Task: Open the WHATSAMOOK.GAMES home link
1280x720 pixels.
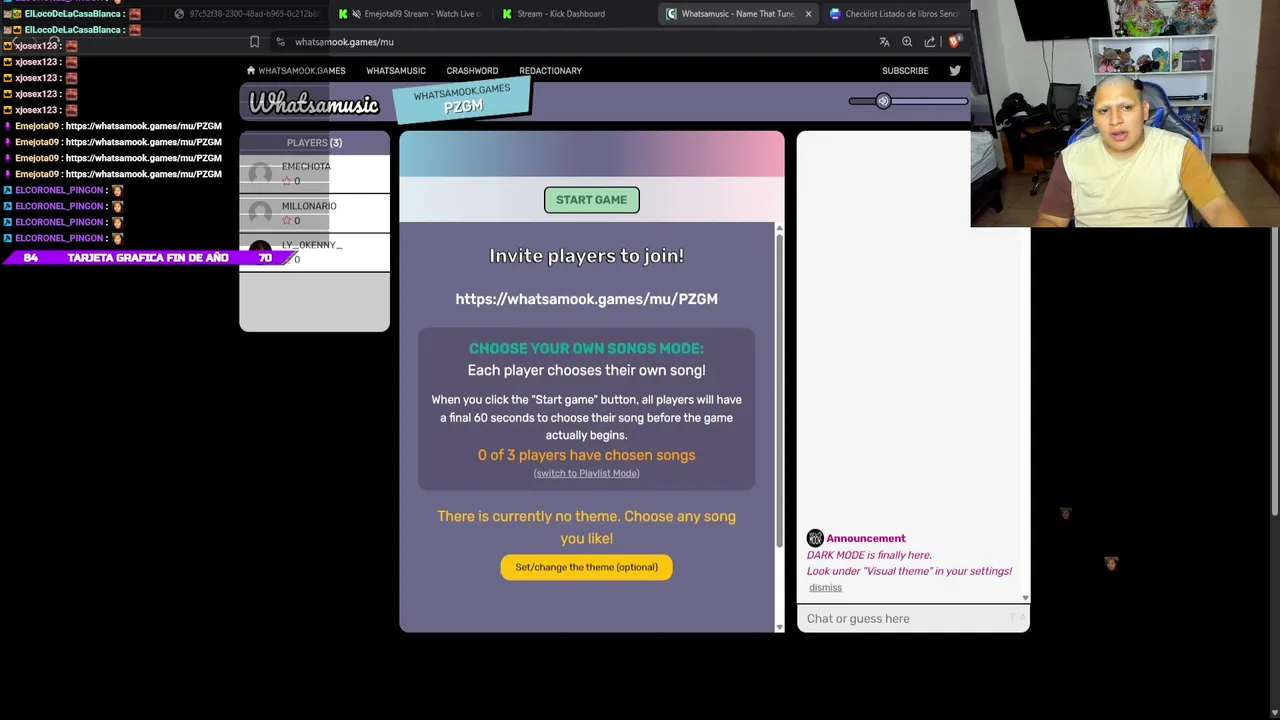Action: [x=295, y=71]
